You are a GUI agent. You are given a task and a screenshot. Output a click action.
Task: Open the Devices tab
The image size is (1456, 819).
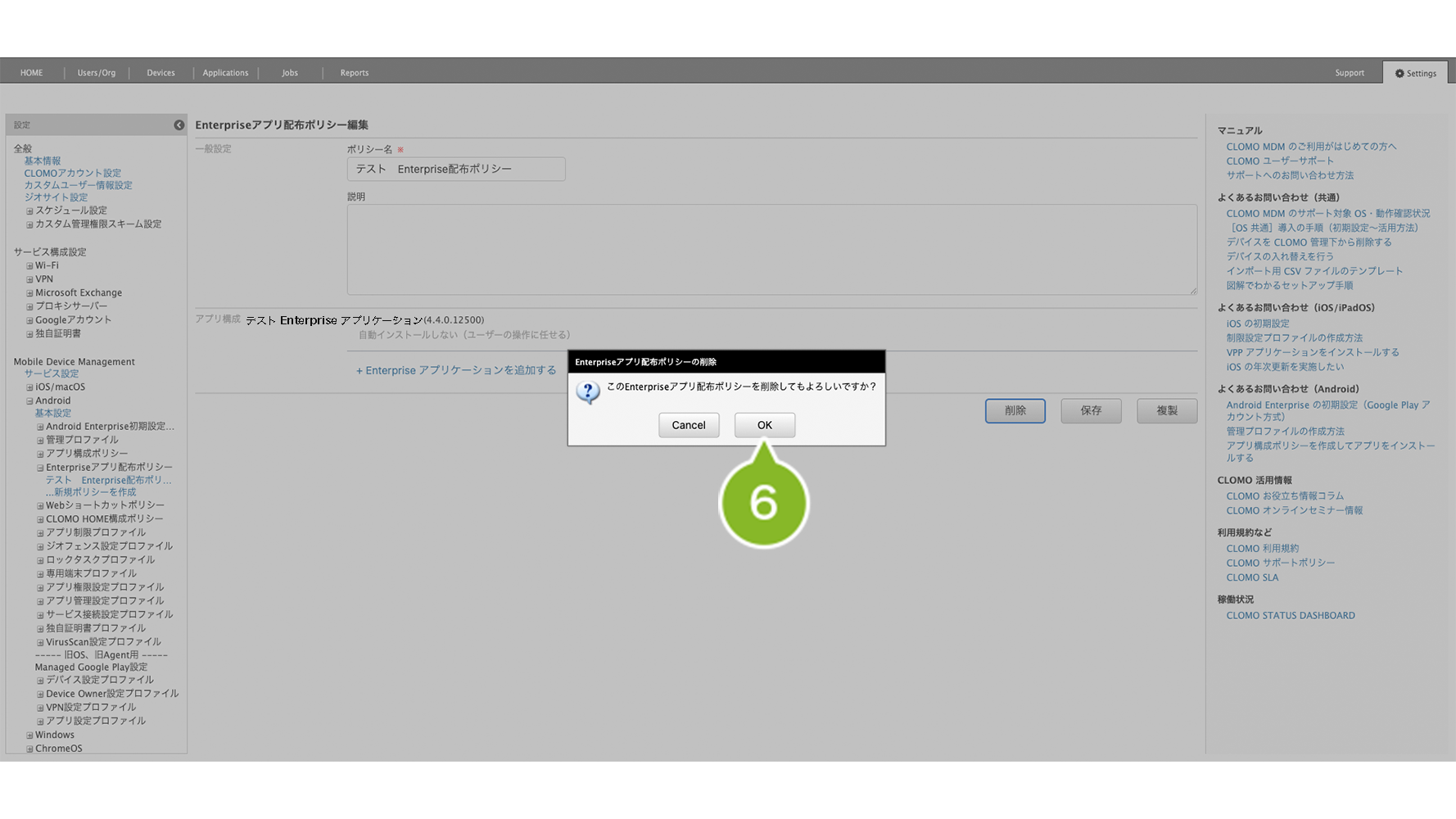pyautogui.click(x=161, y=73)
